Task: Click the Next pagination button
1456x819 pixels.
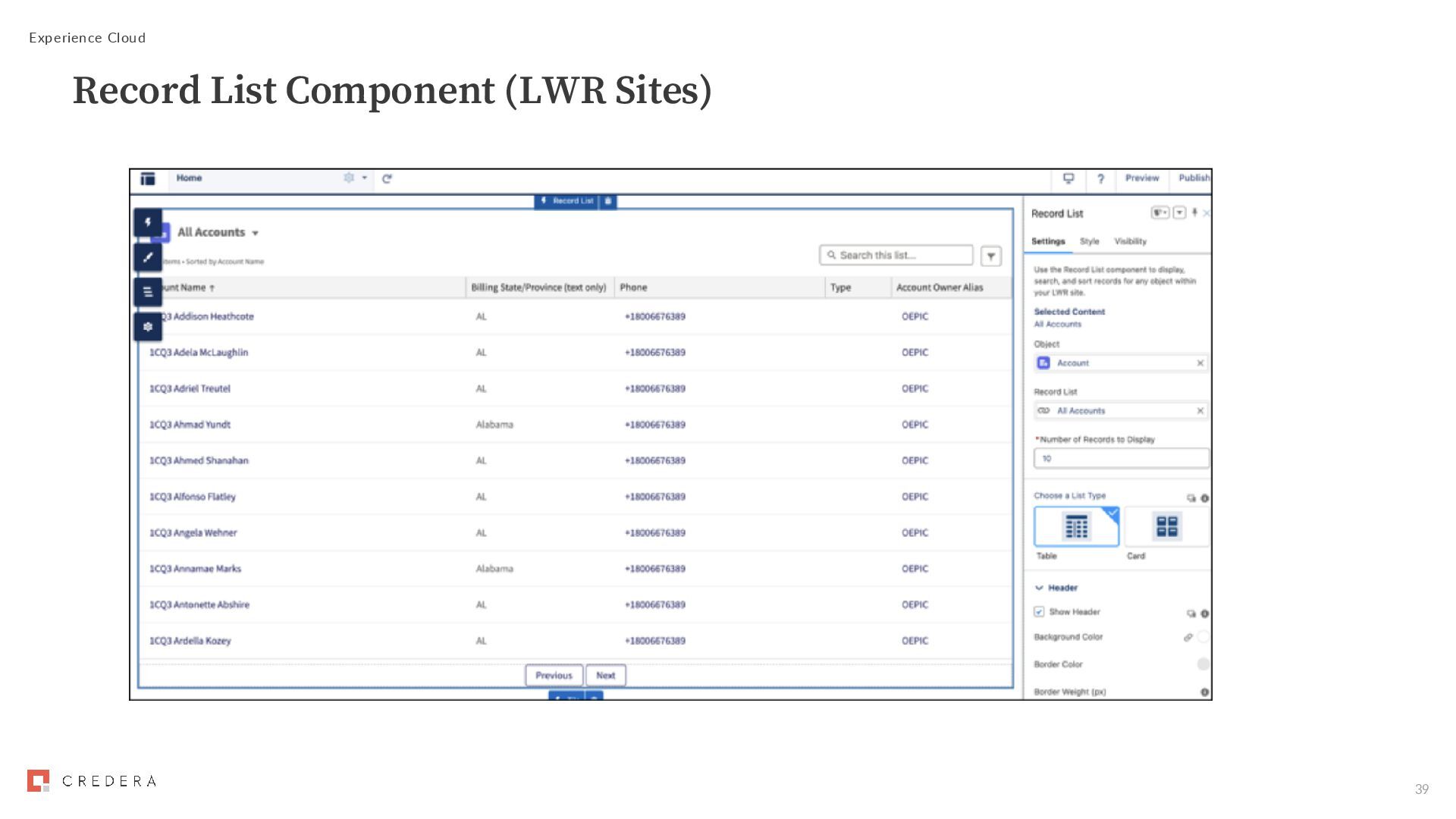Action: (x=605, y=676)
